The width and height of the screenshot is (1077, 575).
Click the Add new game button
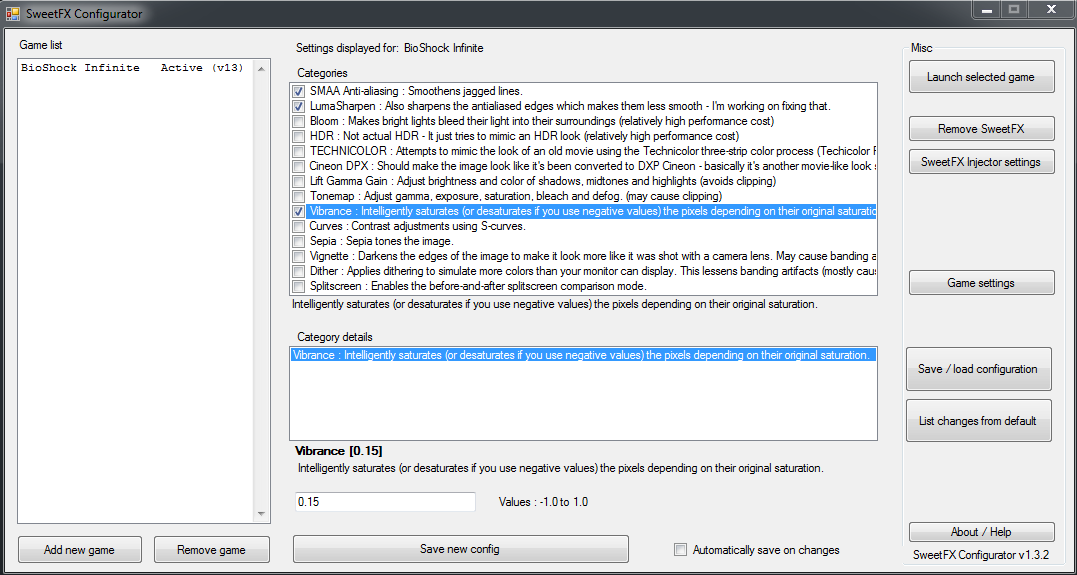coord(80,550)
